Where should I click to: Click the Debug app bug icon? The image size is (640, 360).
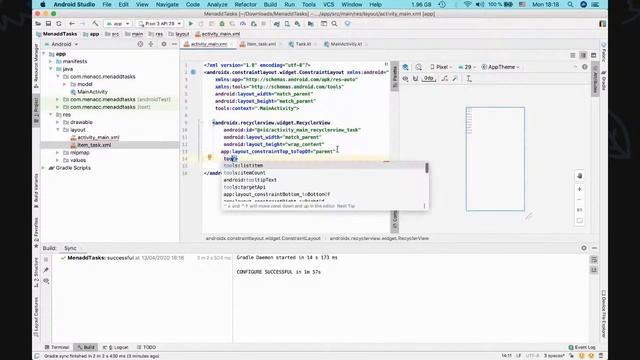[222, 24]
